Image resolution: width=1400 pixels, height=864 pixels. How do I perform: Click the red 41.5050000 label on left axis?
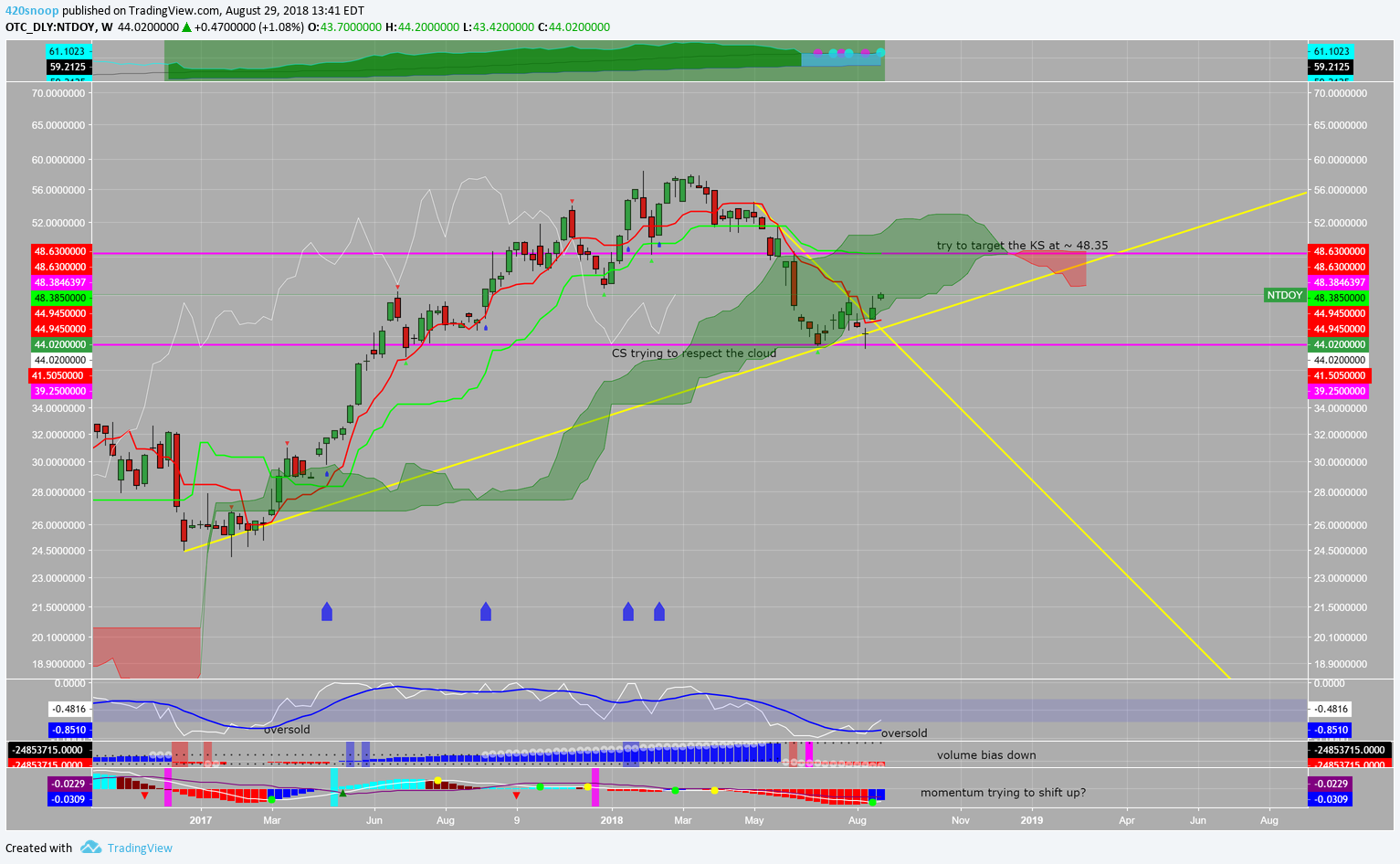60,376
